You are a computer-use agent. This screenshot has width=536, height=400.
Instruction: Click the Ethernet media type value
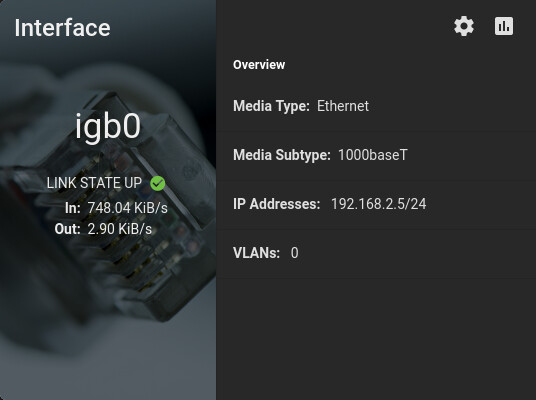[343, 106]
